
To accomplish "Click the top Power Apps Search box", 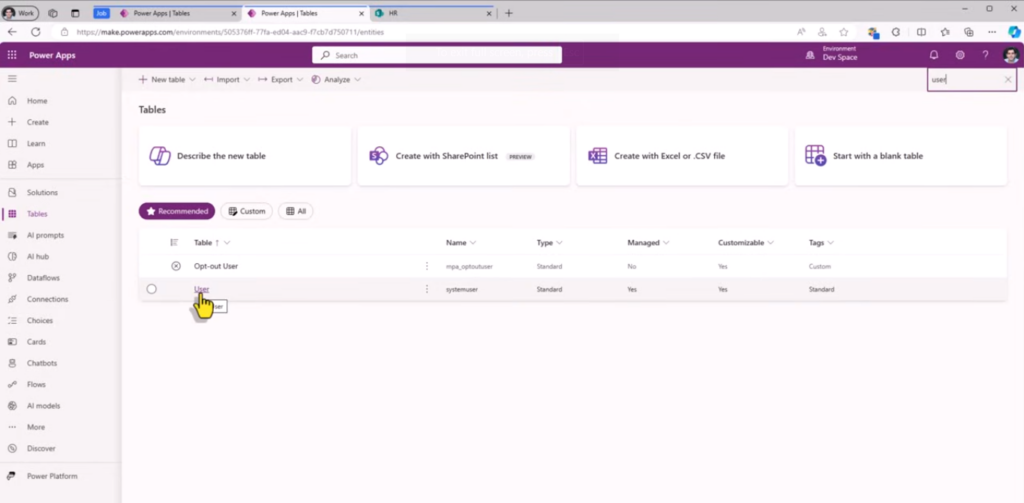I will tap(437, 56).
